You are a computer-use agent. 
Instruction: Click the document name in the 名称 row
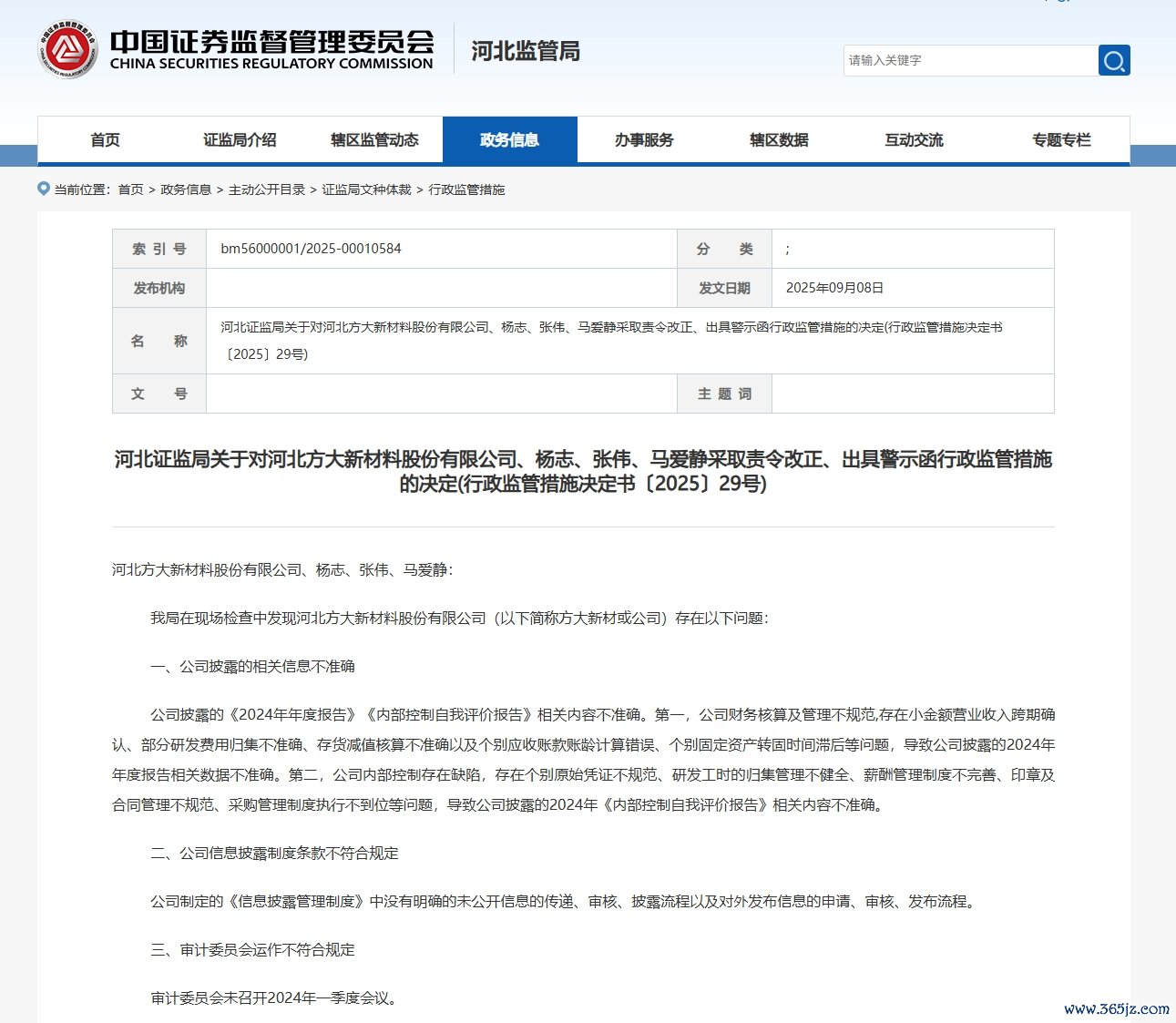click(611, 341)
